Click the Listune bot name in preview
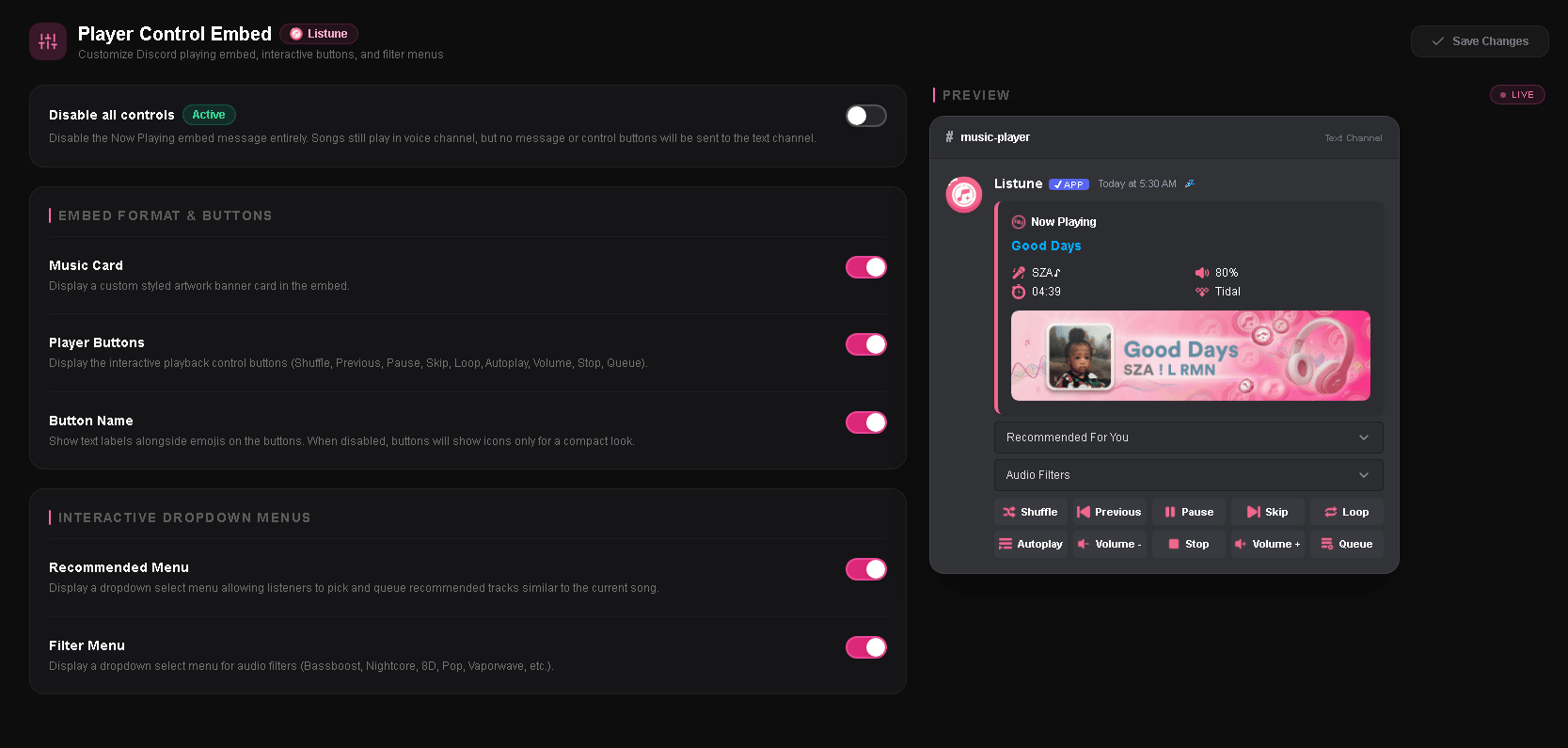Viewport: 1568px width, 748px height. click(x=1018, y=183)
